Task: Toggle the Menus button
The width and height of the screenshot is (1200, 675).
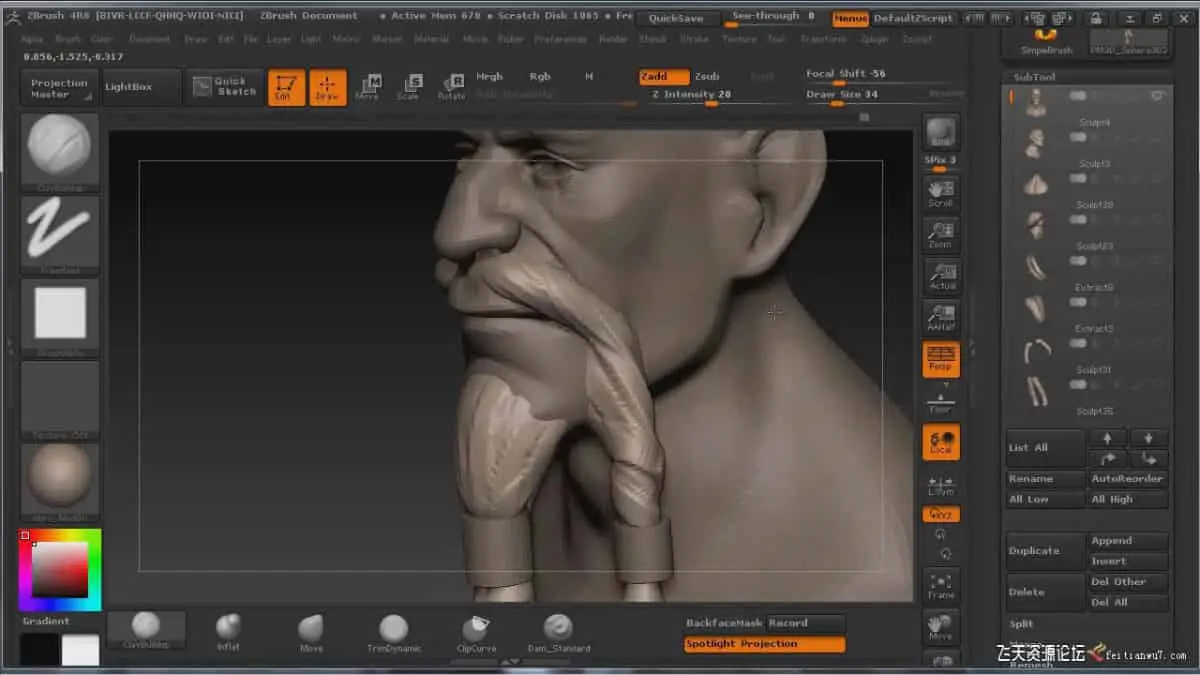Action: [x=851, y=19]
